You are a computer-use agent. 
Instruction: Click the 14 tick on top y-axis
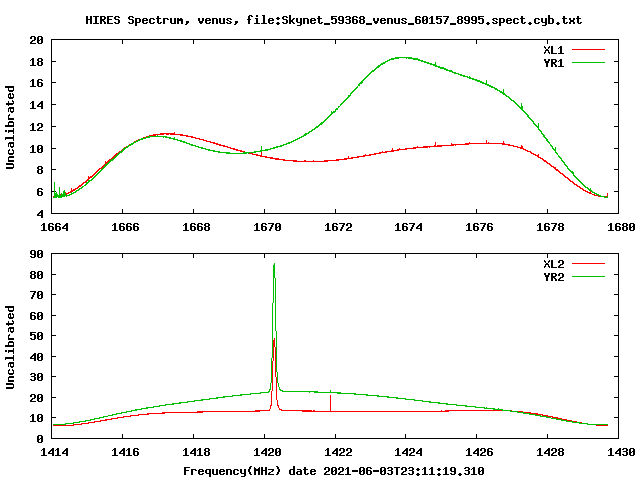(36, 105)
